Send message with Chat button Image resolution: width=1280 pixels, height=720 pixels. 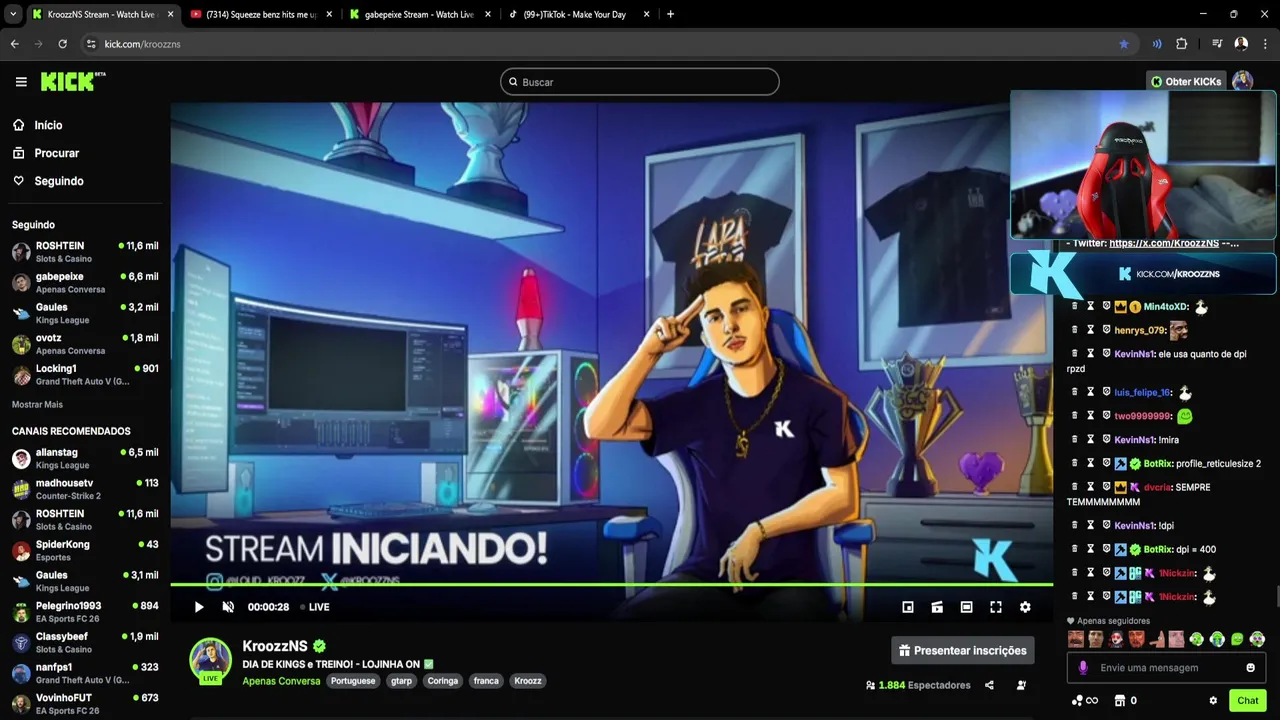pyautogui.click(x=1247, y=701)
